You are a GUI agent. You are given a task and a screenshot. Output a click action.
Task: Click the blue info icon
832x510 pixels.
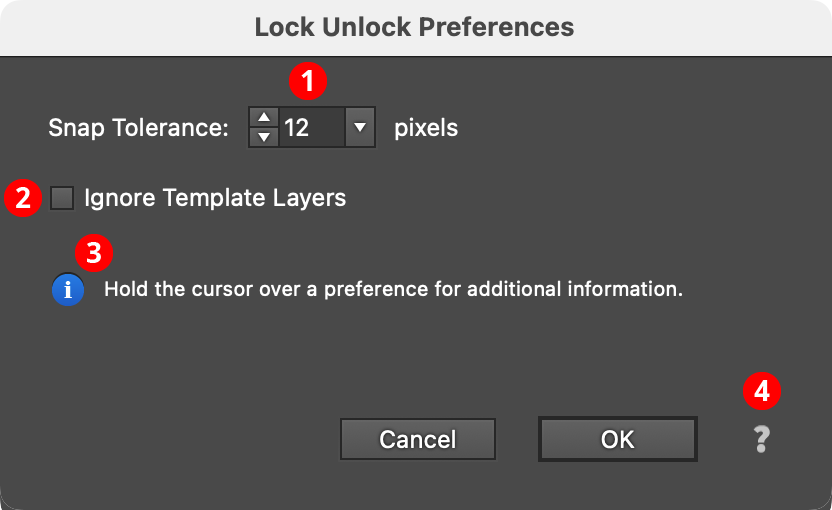68,290
